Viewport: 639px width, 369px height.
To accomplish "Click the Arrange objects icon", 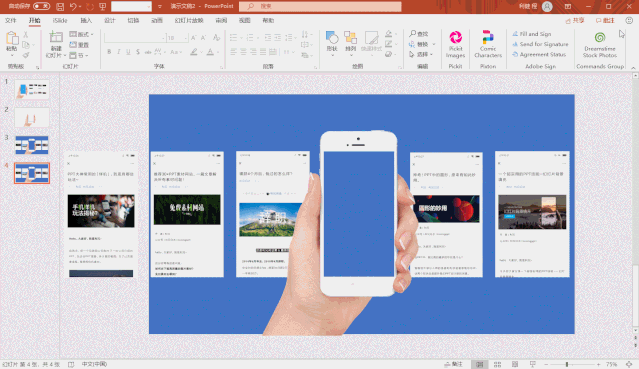I will (x=350, y=38).
